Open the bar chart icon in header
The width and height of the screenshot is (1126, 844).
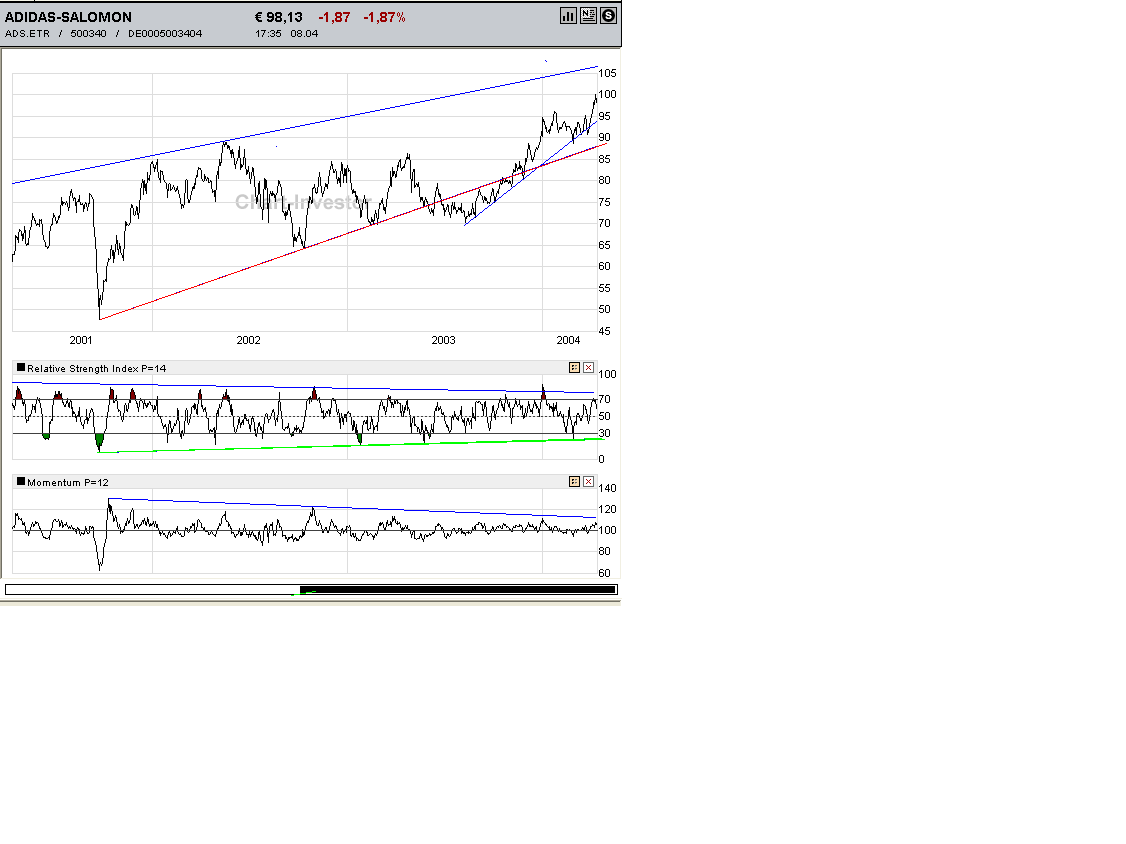(568, 16)
